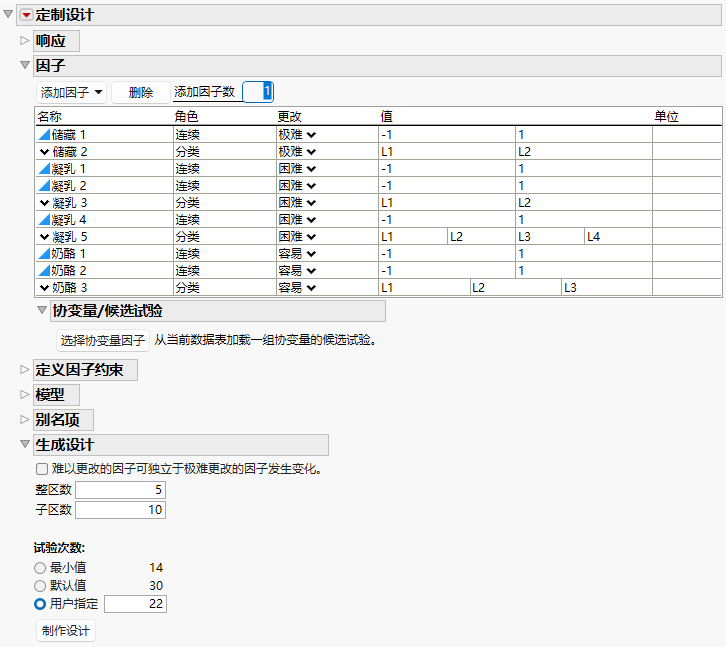Select the 用户指定 radio button
The image size is (726, 647).
coord(40,604)
